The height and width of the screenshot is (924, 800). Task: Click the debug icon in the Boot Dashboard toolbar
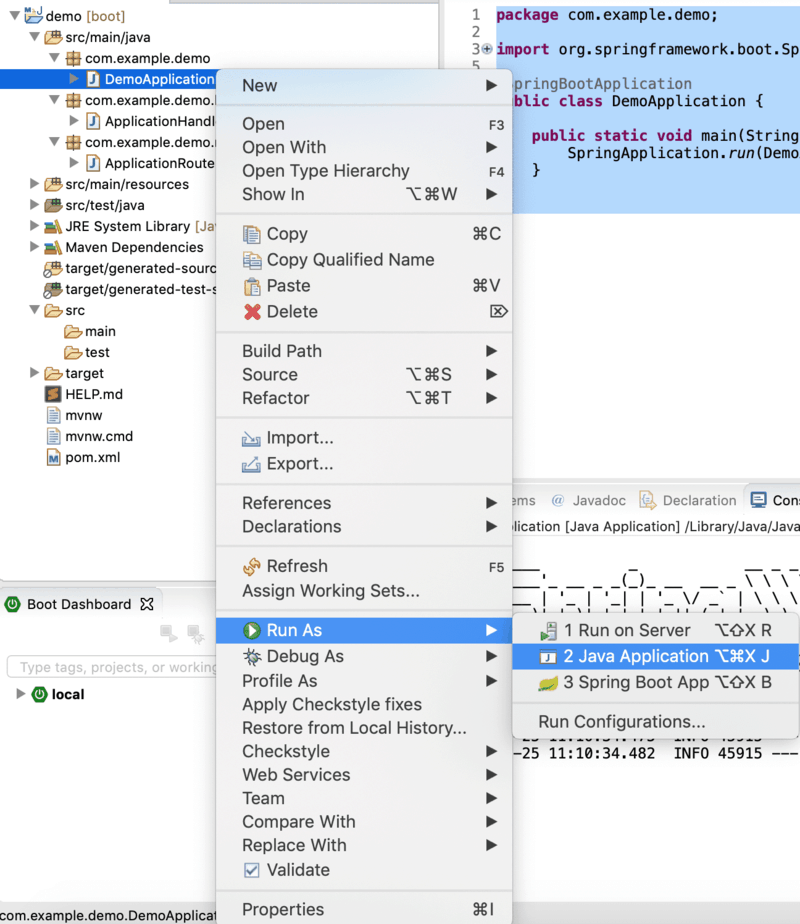pyautogui.click(x=197, y=635)
